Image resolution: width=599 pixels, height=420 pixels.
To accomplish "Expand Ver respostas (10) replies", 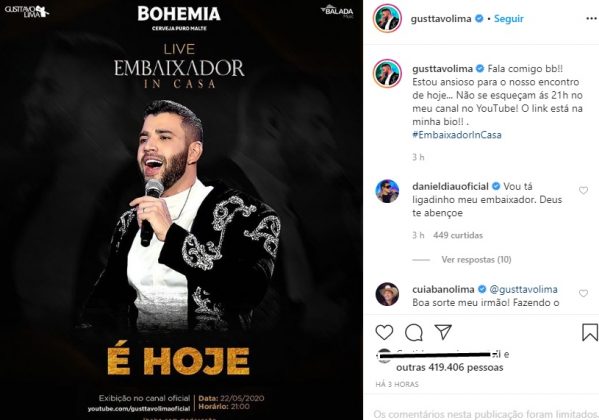I will [476, 260].
